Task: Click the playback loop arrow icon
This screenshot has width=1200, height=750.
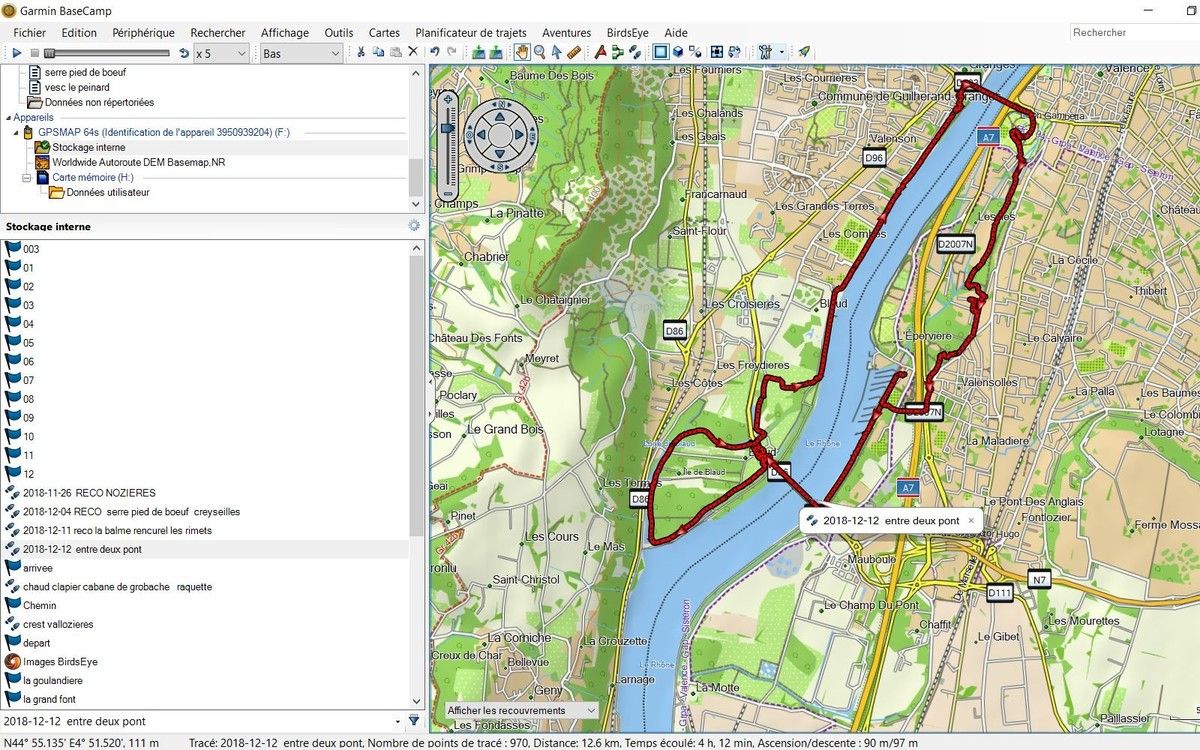Action: click(x=184, y=52)
